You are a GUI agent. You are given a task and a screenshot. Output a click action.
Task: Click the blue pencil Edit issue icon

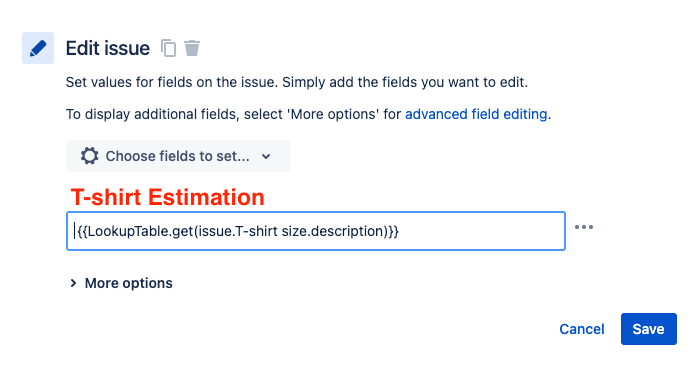tap(38, 48)
